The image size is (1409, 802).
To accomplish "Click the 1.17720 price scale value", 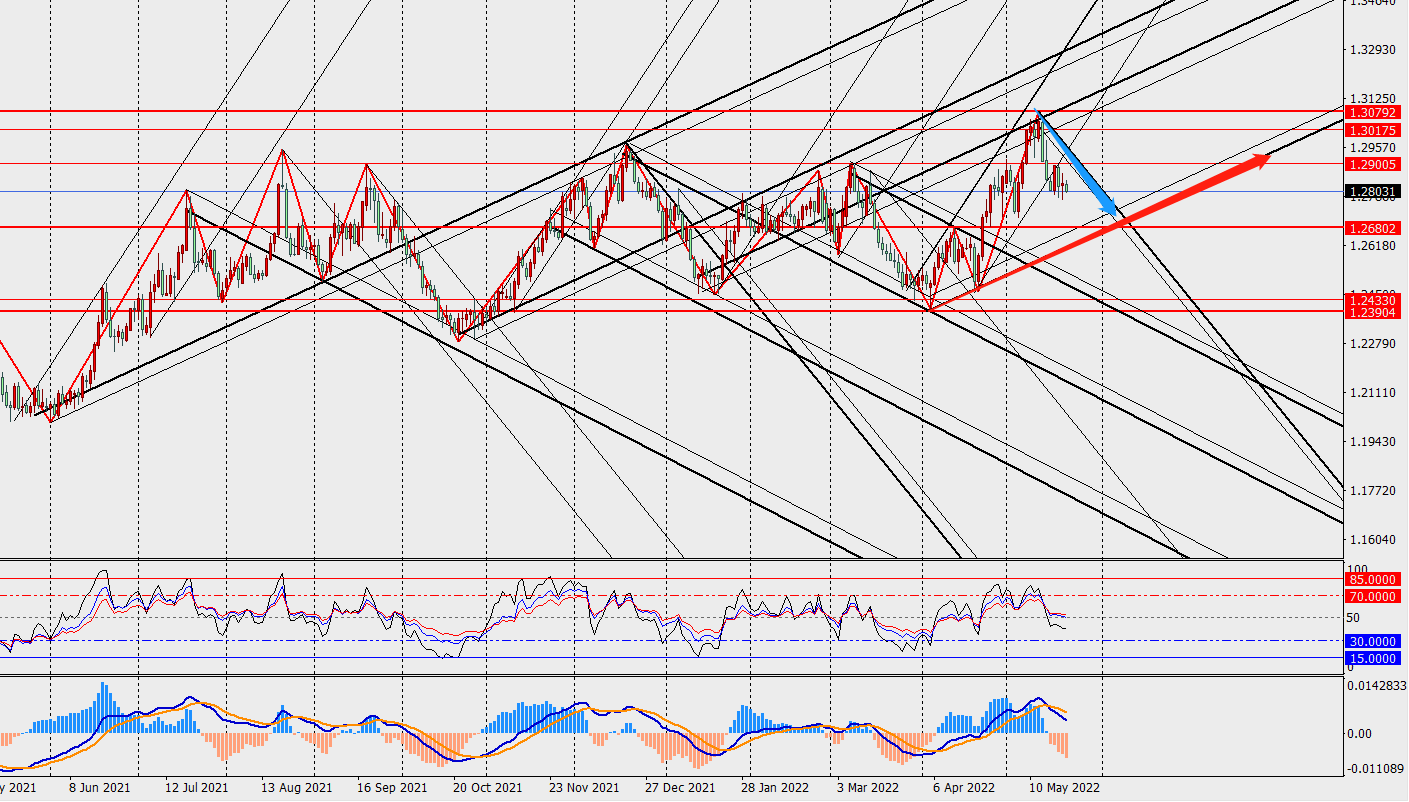I will click(1373, 491).
